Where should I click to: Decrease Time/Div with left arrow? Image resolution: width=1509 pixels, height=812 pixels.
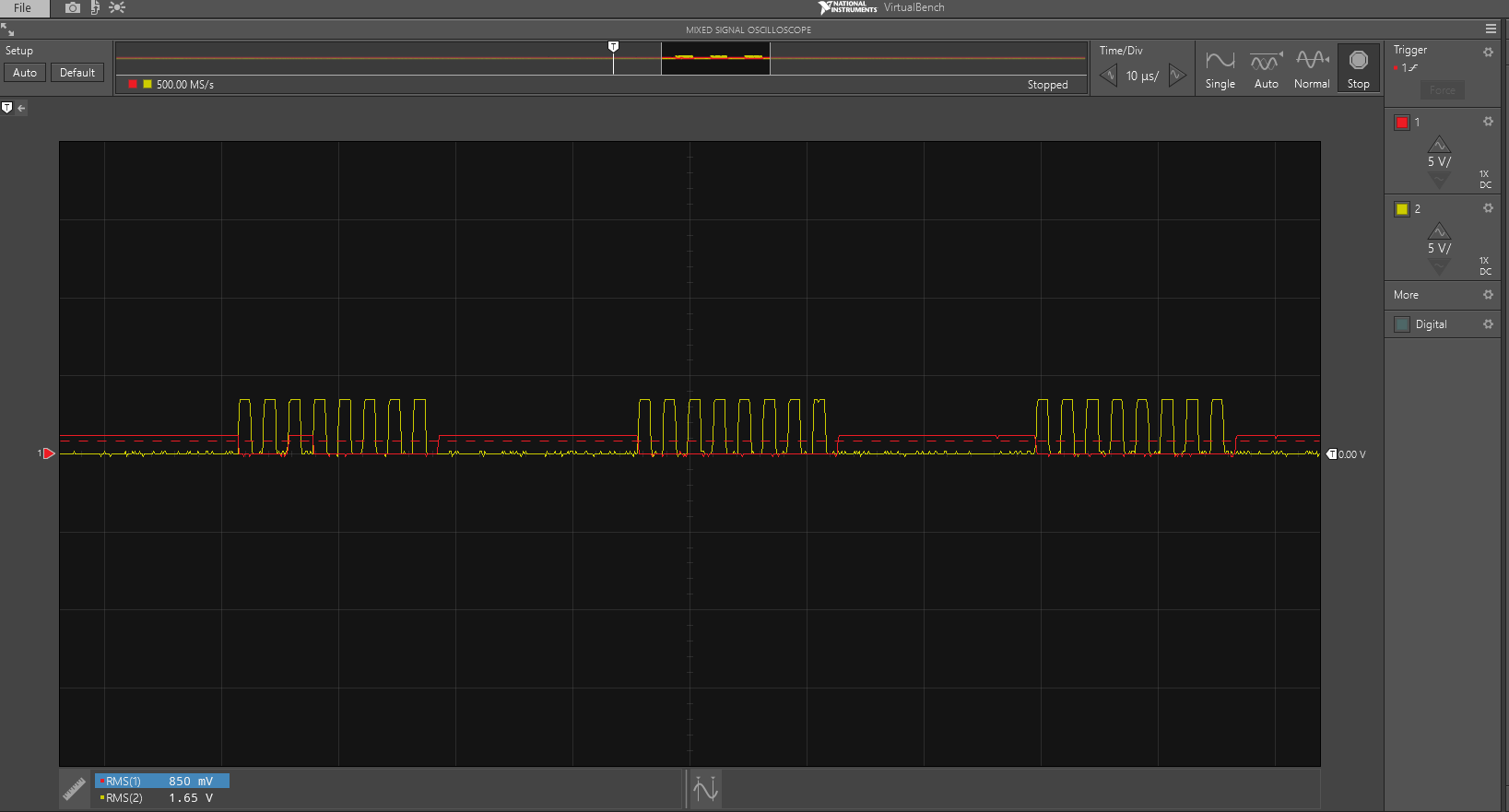(1109, 76)
